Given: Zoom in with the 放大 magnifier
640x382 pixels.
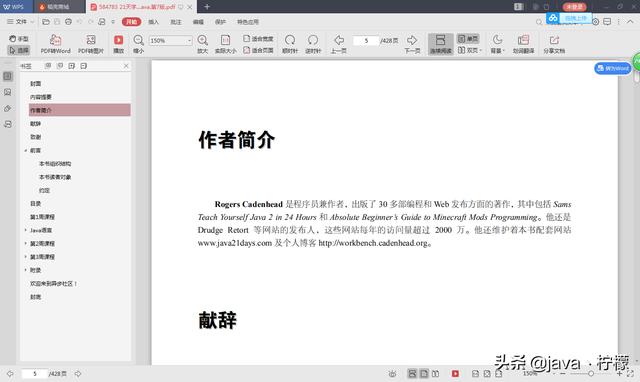Looking at the screenshot, I should (x=202, y=44).
